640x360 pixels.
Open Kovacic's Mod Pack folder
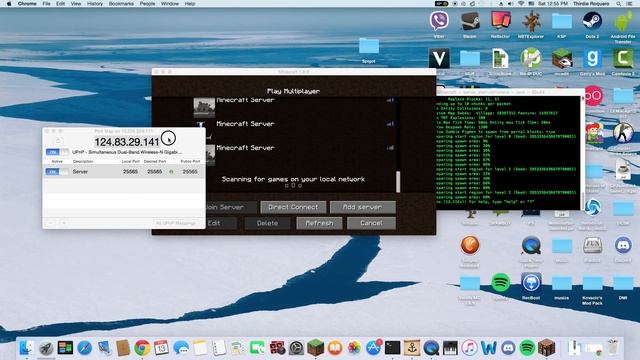(592, 283)
